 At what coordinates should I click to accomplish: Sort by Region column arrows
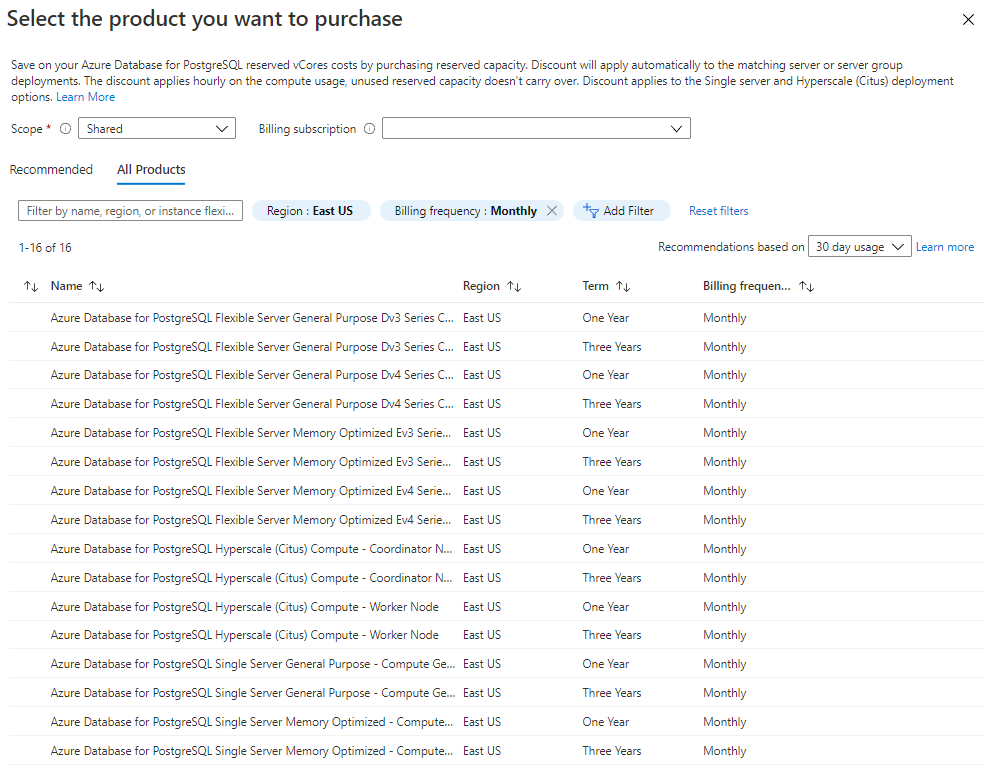tap(514, 286)
